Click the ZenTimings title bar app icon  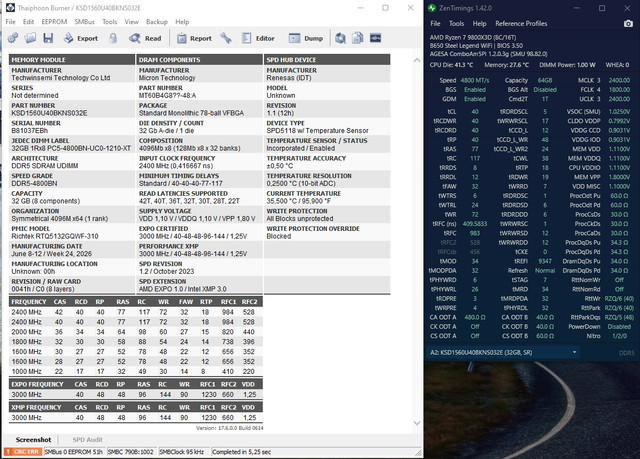coord(432,8)
